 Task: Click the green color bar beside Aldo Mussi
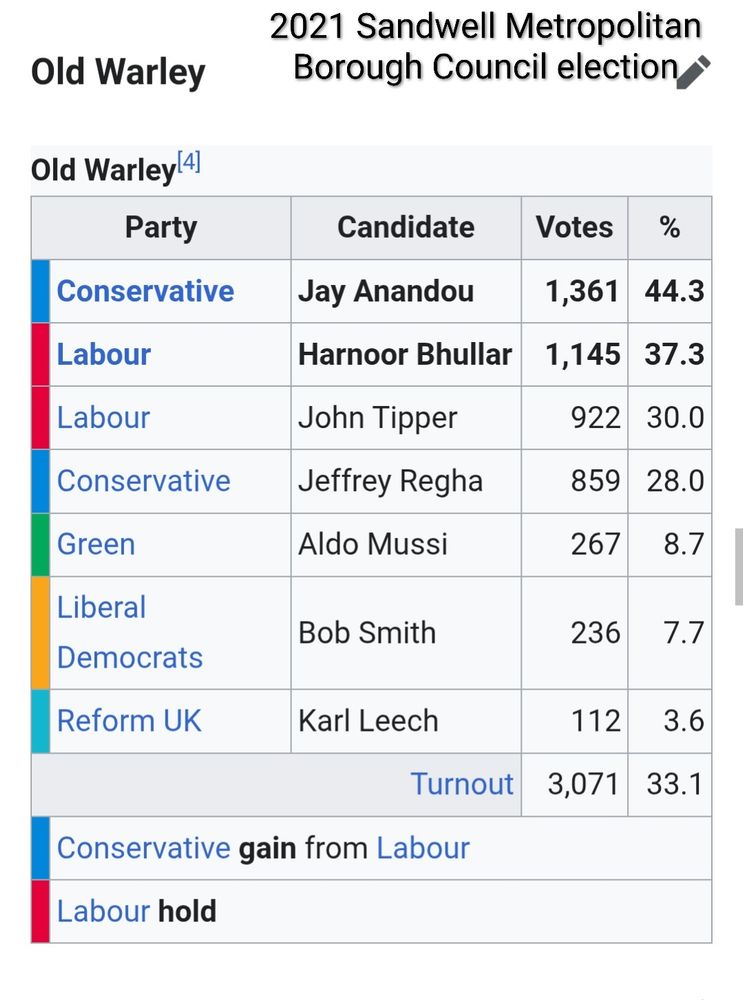(x=41, y=544)
